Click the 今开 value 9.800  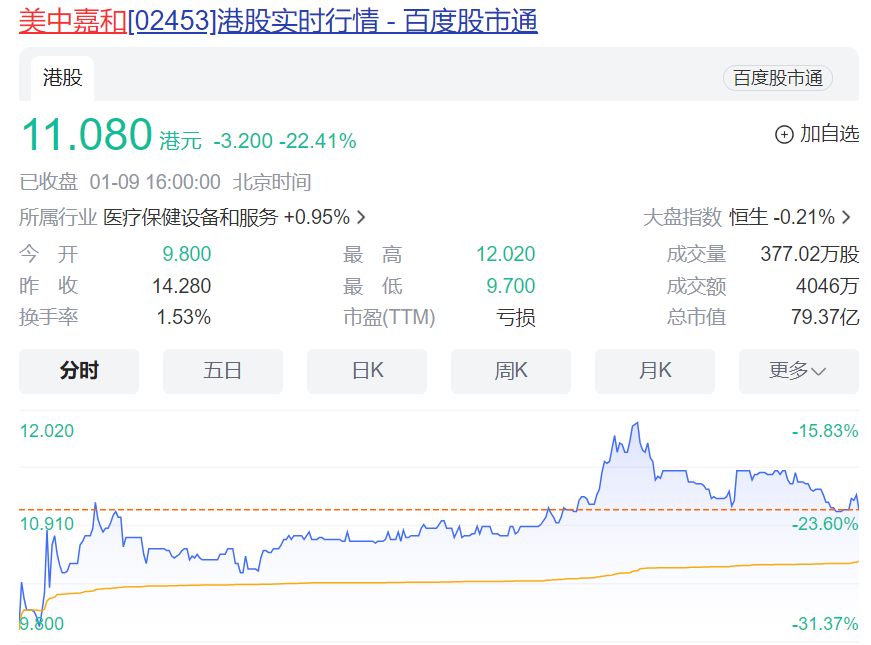[x=187, y=254]
